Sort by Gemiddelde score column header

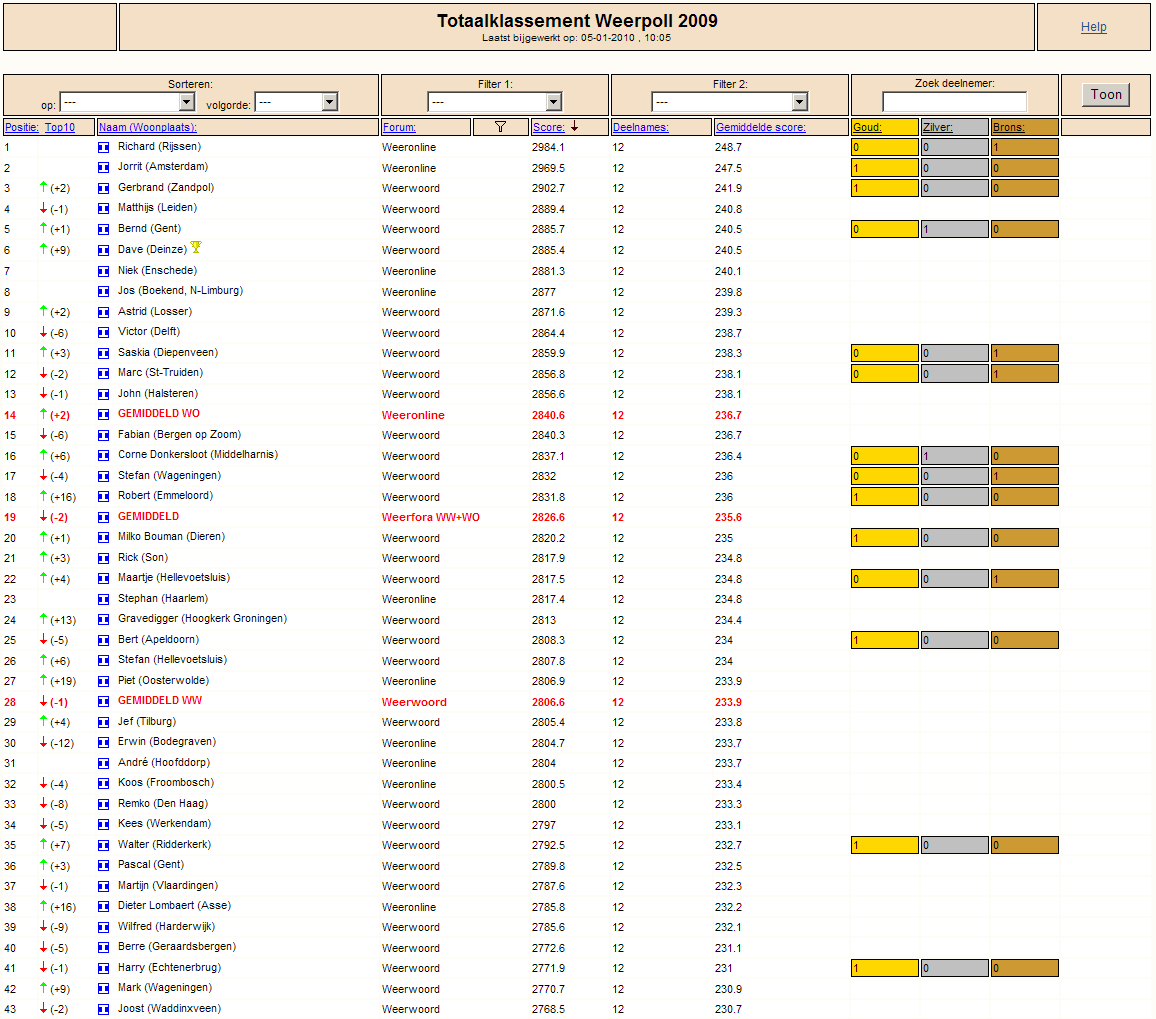click(760, 127)
